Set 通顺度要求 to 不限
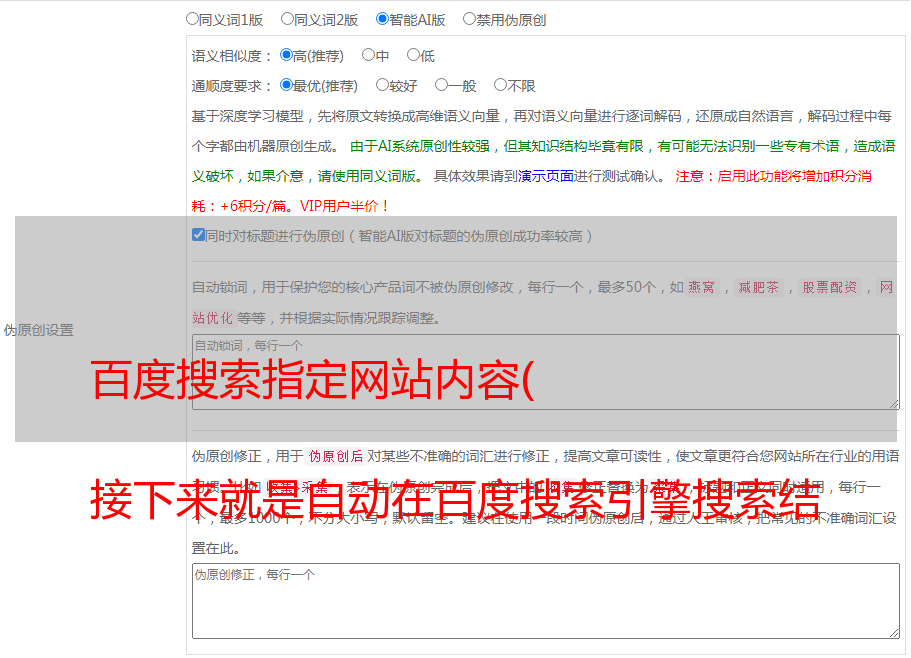The width and height of the screenshot is (911, 658). pyautogui.click(x=500, y=85)
